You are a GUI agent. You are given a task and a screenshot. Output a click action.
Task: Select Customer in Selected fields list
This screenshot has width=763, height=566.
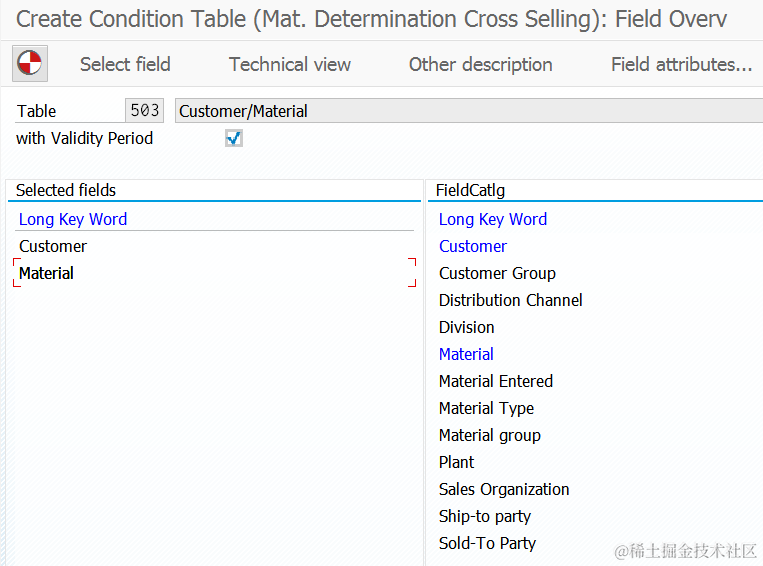[x=53, y=246]
